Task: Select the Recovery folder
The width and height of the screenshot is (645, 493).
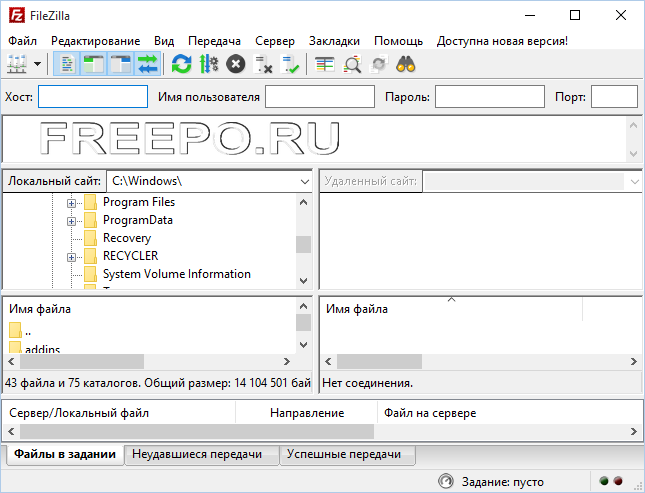Action: click(127, 238)
